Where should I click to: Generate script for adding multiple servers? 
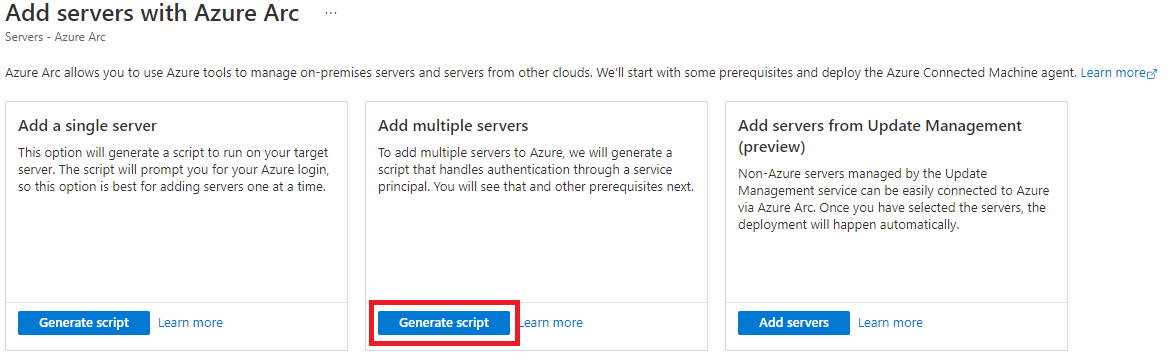444,323
